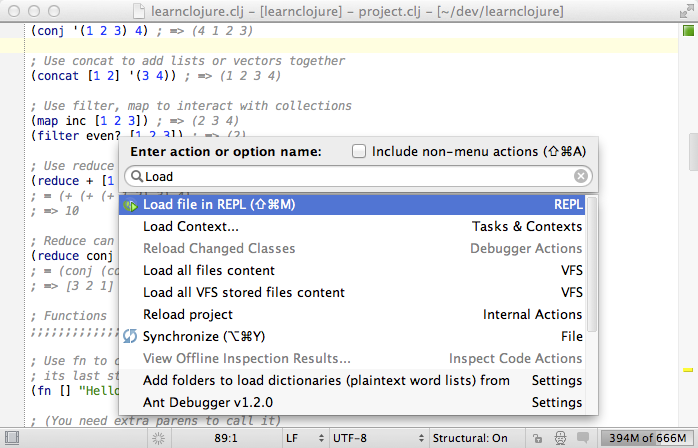Click the '; Functions' comment heading

pyautogui.click(x=69, y=316)
